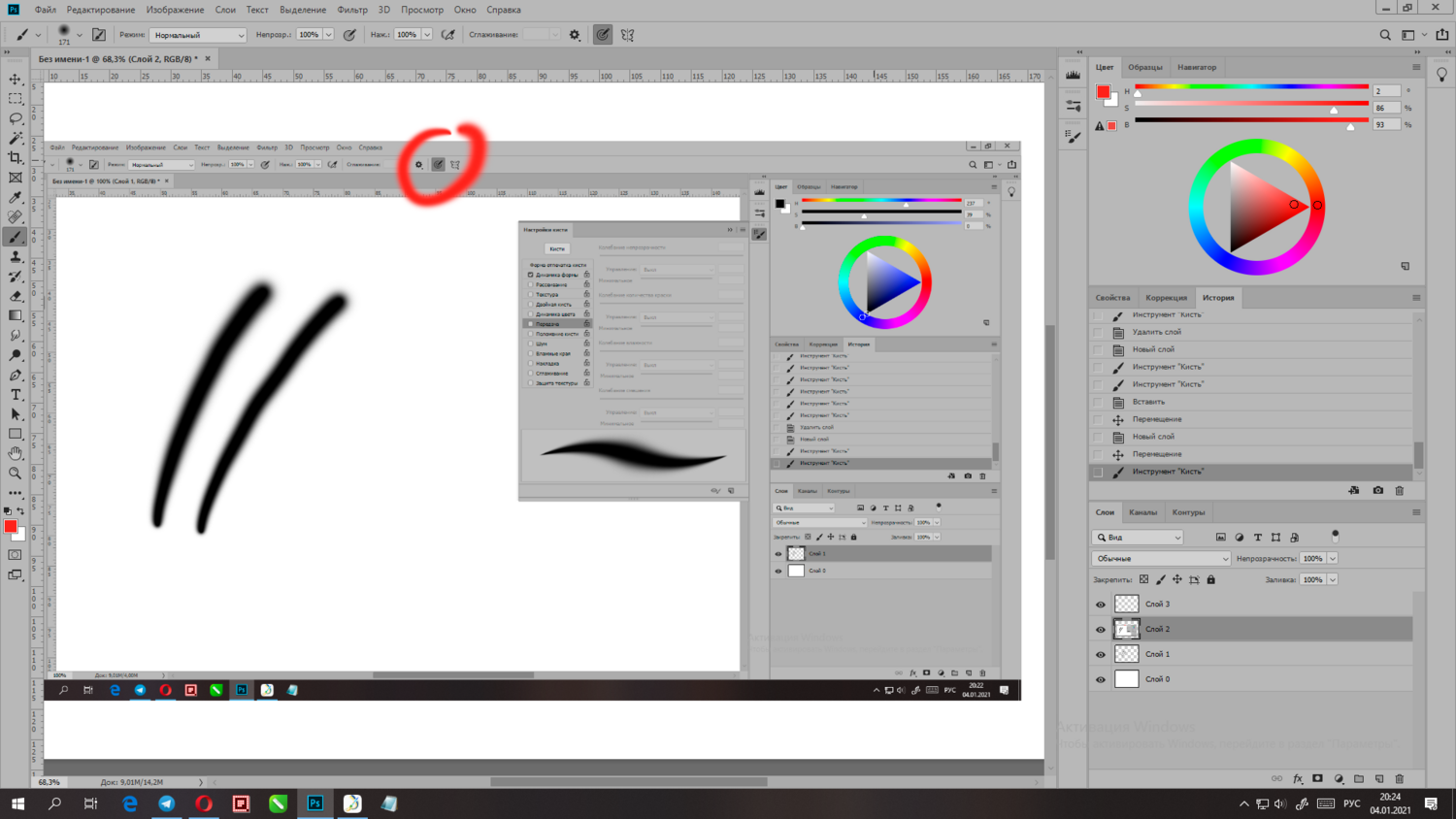The image size is (1456, 819).
Task: Hide layer Слой 2
Action: 1101,630
